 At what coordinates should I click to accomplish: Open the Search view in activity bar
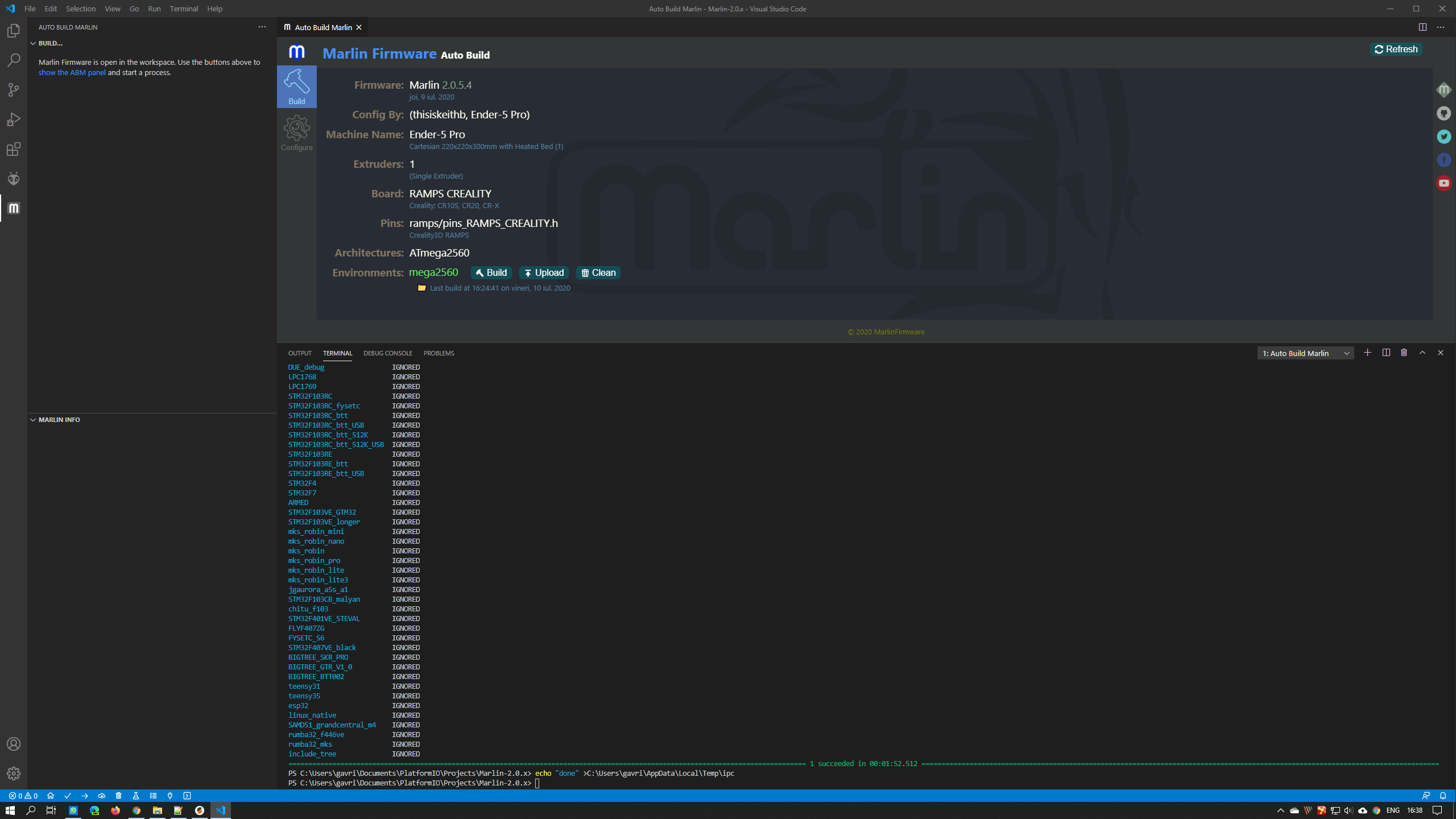(x=14, y=60)
